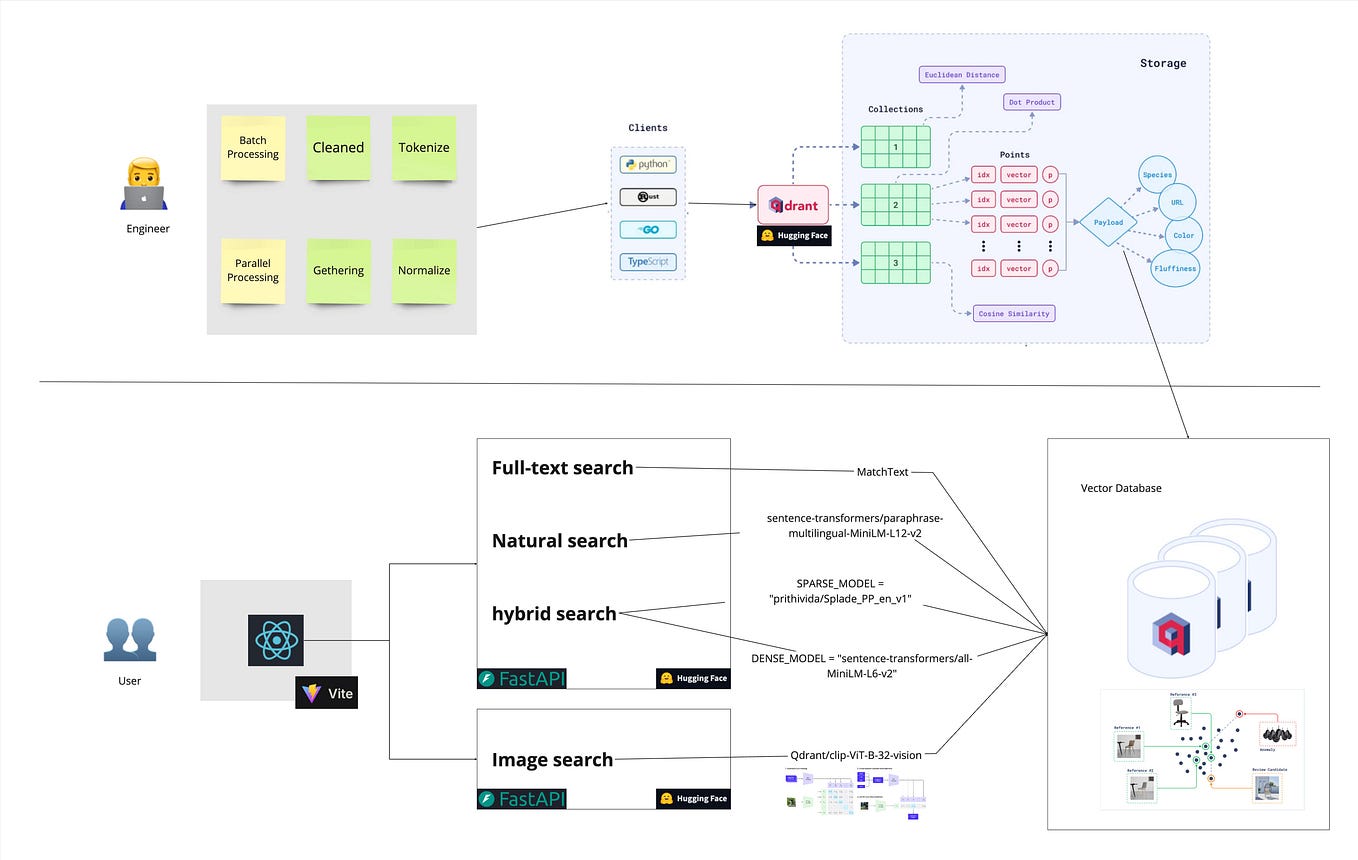Click the TypeScript client logo
The width and height of the screenshot is (1358, 860).
pyautogui.click(x=648, y=261)
